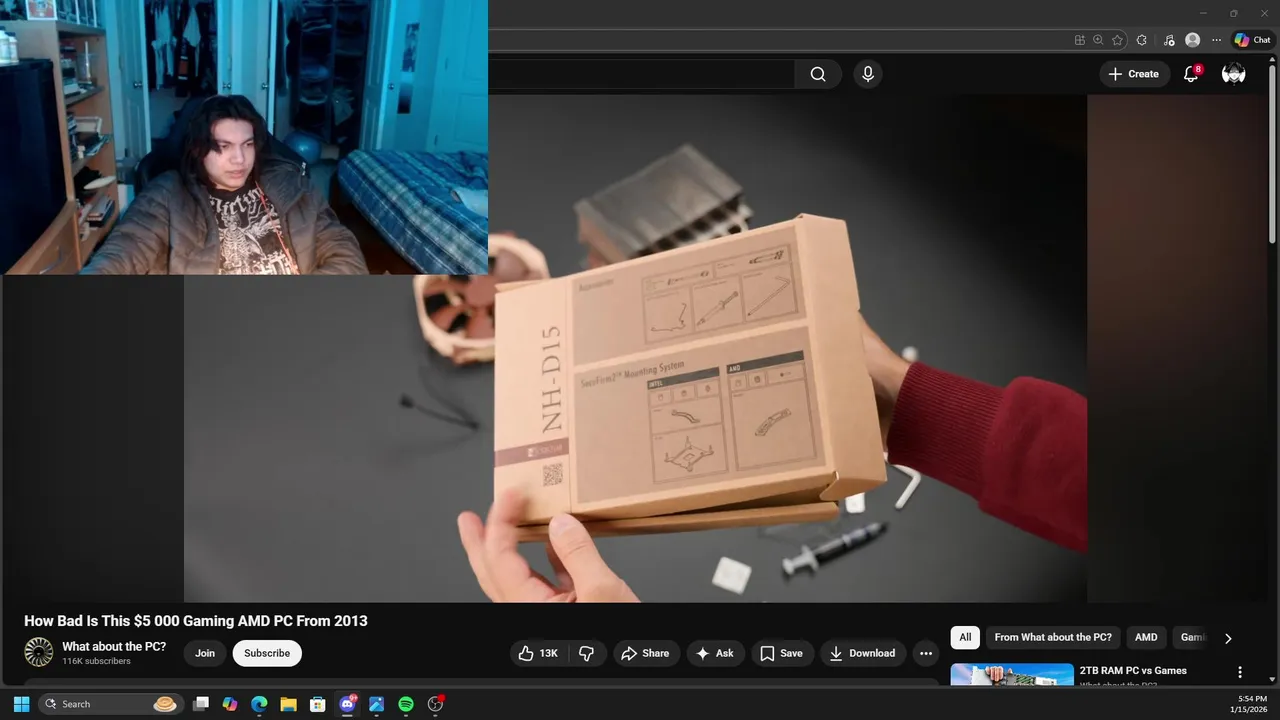Click the YouTube search input field
This screenshot has height=720, width=1280.
coord(640,74)
